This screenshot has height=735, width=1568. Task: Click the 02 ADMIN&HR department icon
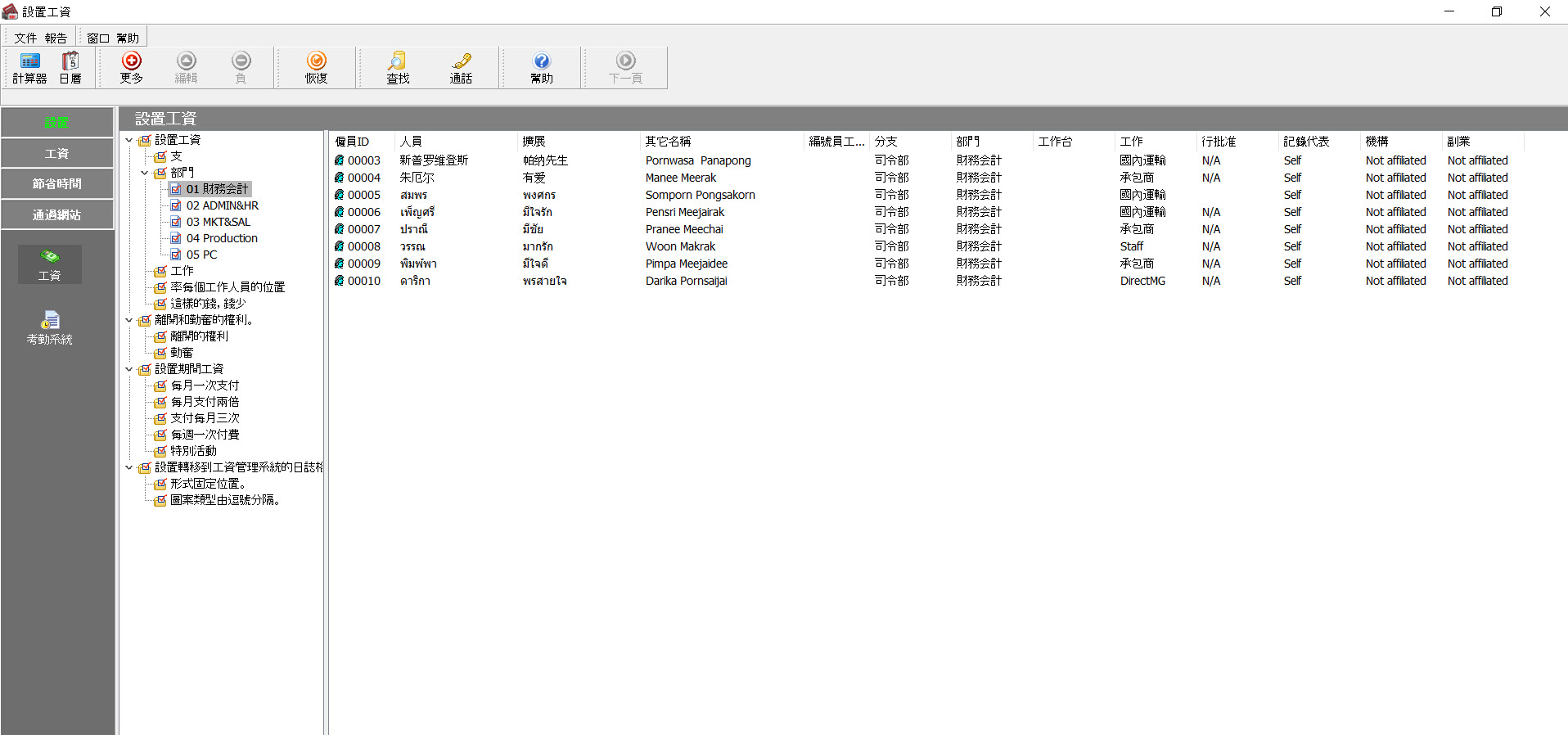click(x=176, y=205)
